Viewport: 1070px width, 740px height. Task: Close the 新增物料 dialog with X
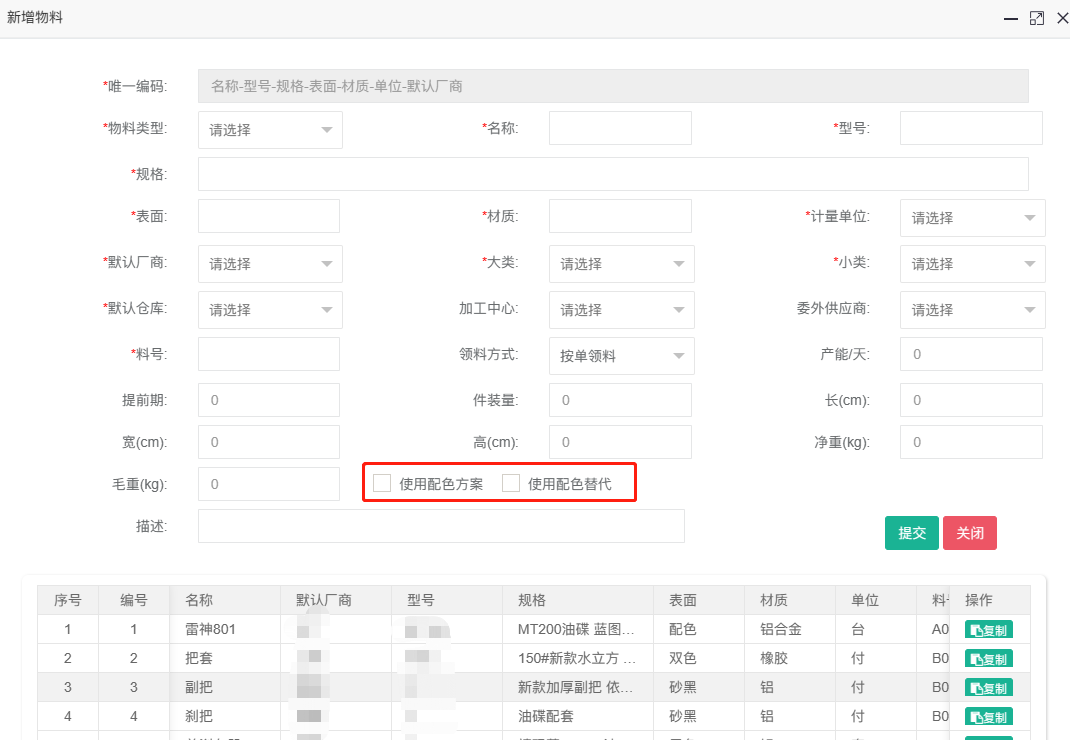1062,18
